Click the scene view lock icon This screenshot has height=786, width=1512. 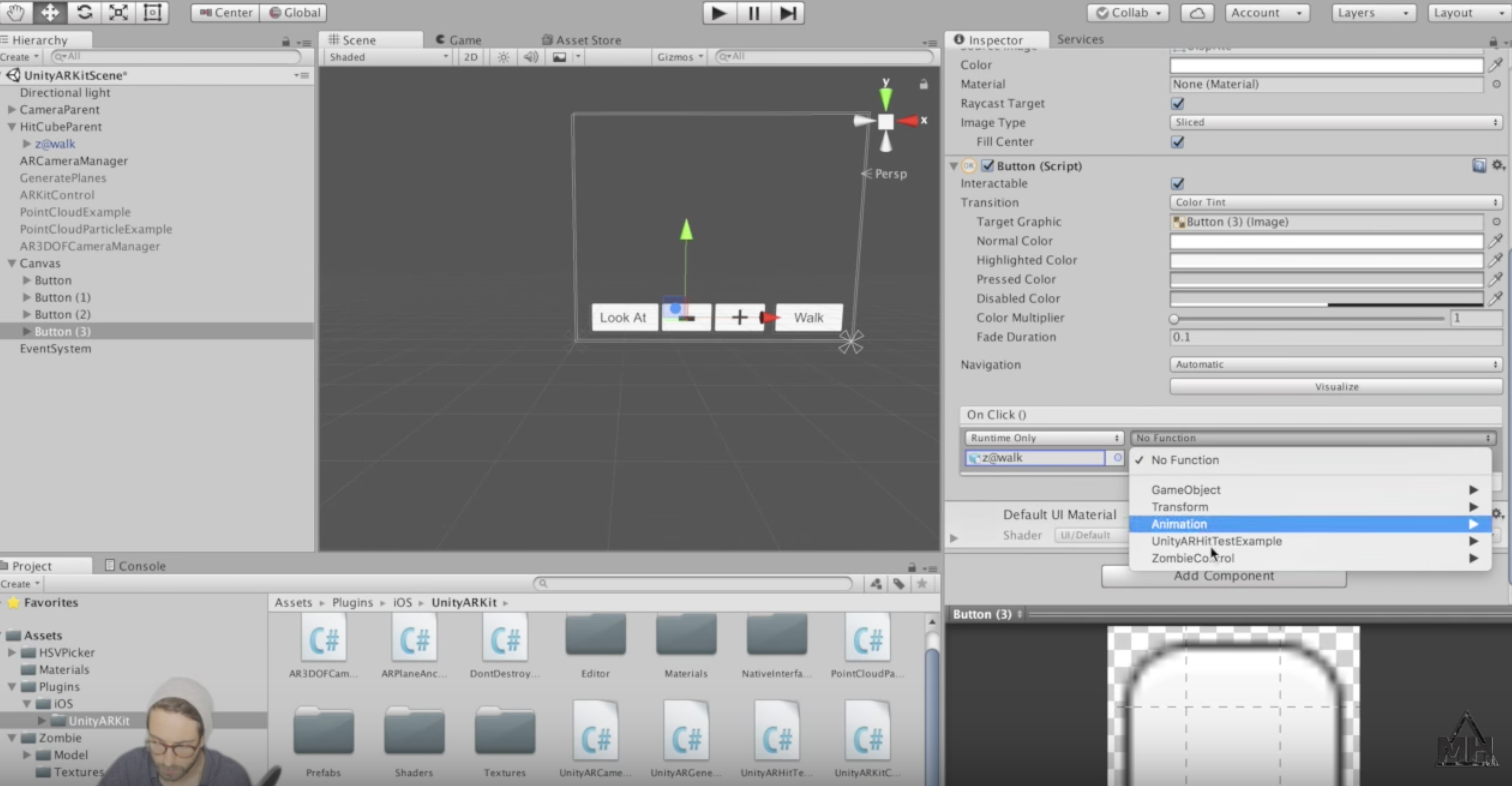923,85
